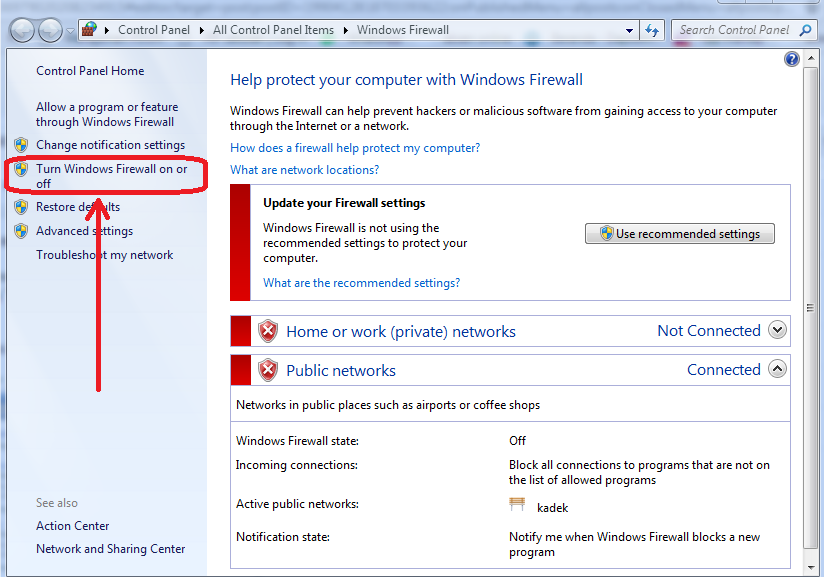Expand arrow after Control Panel breadcrumb
Image resolution: width=824 pixels, height=577 pixels.
point(201,30)
